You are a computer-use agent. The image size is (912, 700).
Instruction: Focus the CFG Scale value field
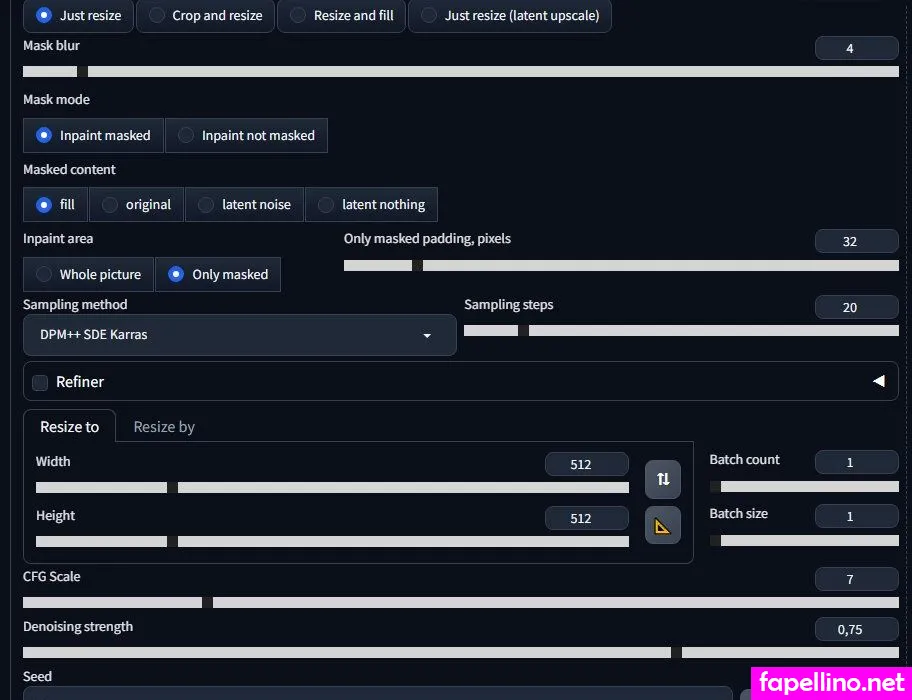click(x=857, y=579)
